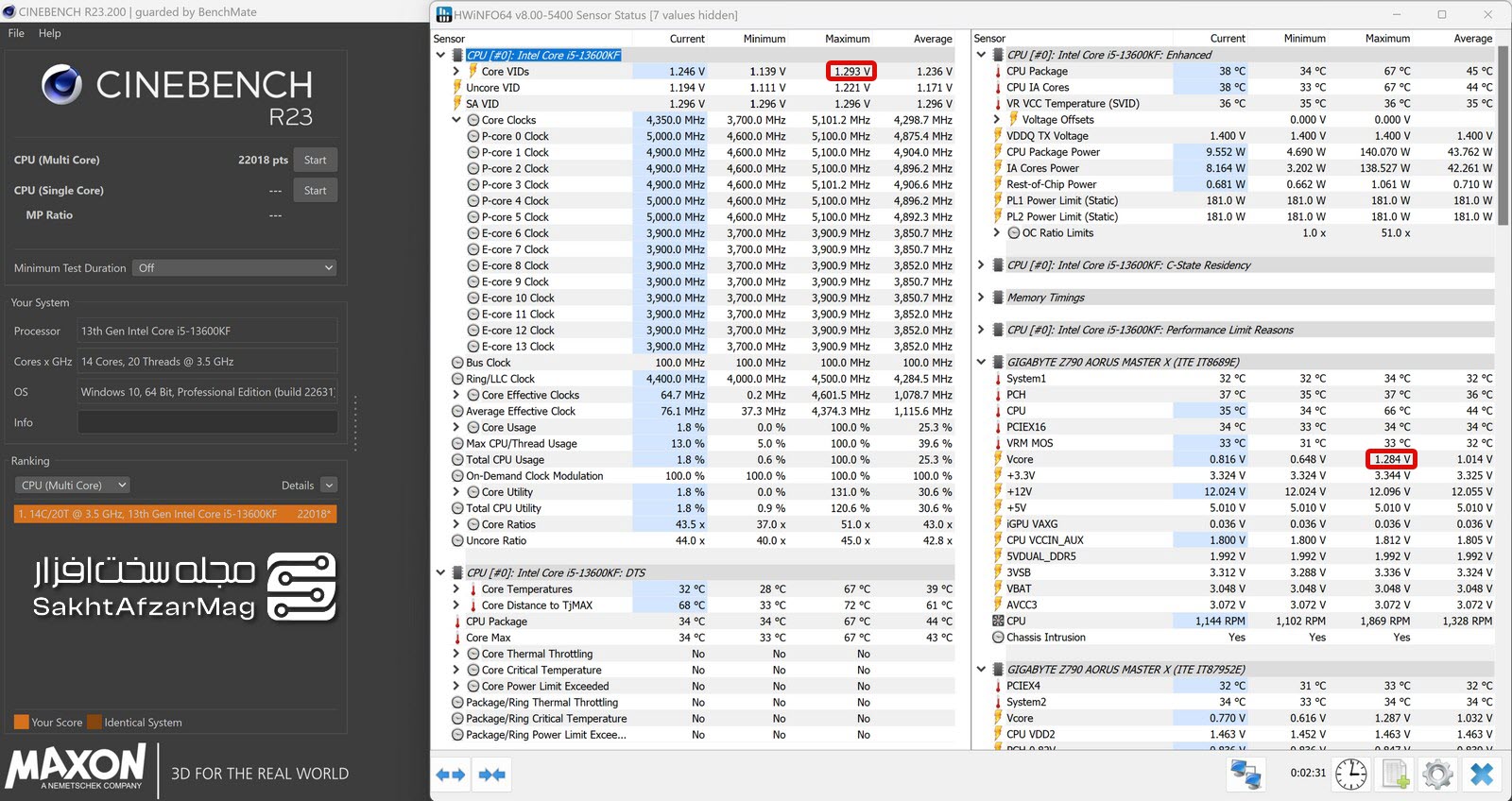1512x801 pixels.
Task: Collapse the Core Clocks tree group
Action: coord(456,120)
